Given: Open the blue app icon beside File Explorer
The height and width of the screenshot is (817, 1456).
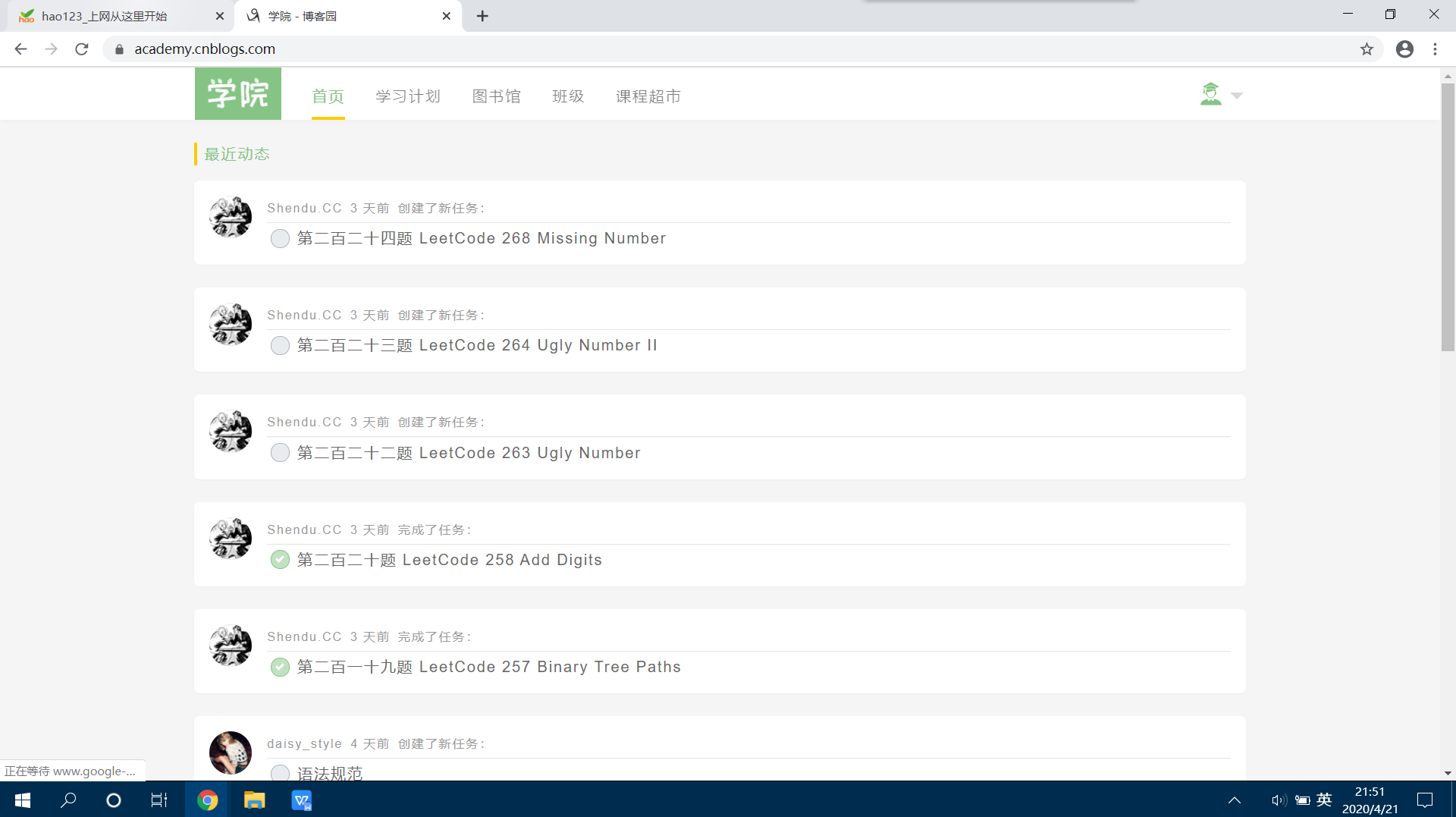Looking at the screenshot, I should point(301,800).
